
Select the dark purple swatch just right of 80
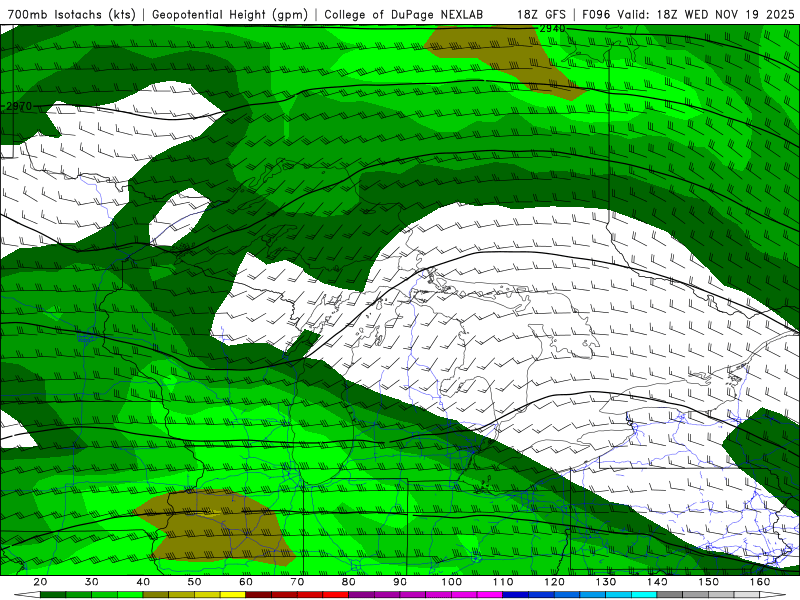coord(361,595)
